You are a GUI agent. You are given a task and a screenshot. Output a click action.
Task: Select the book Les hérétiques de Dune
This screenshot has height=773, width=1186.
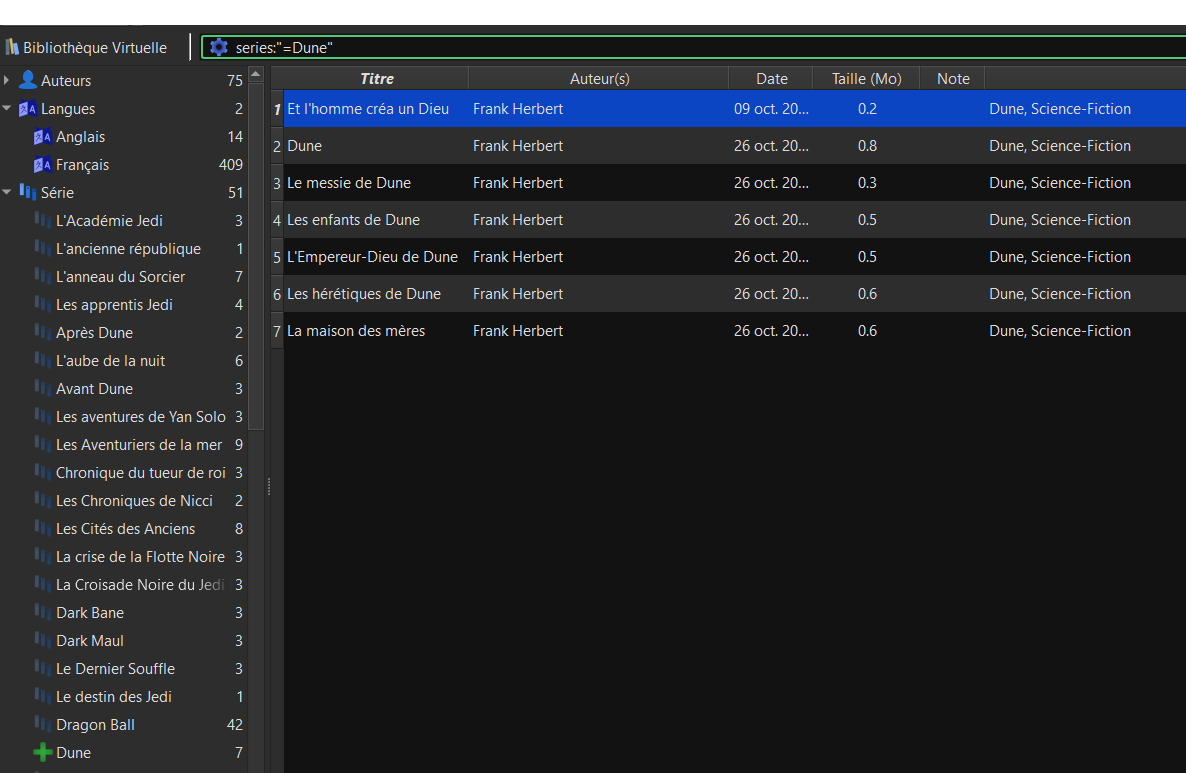coord(364,294)
